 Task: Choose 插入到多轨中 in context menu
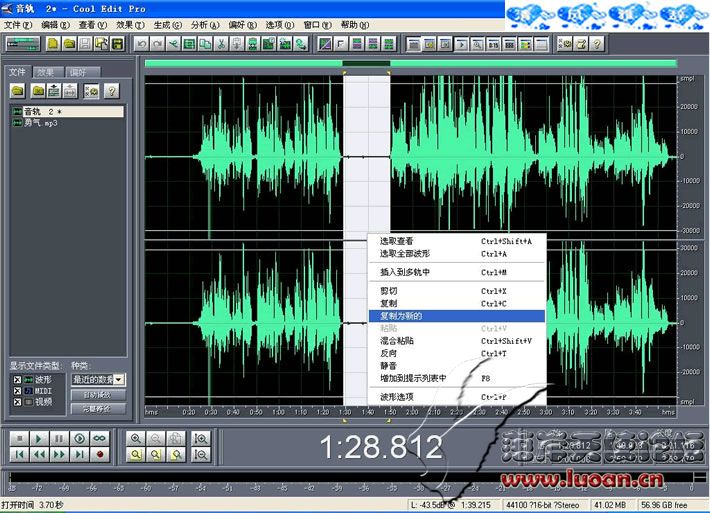pos(457,272)
